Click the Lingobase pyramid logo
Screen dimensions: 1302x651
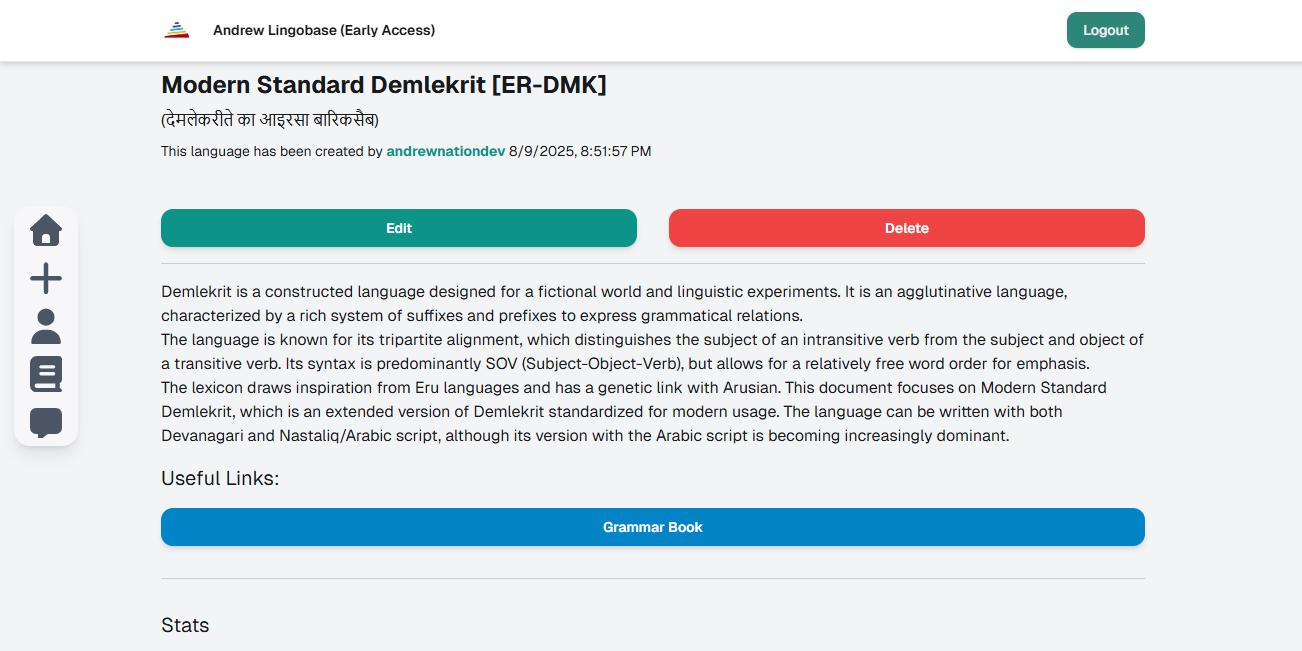(177, 30)
